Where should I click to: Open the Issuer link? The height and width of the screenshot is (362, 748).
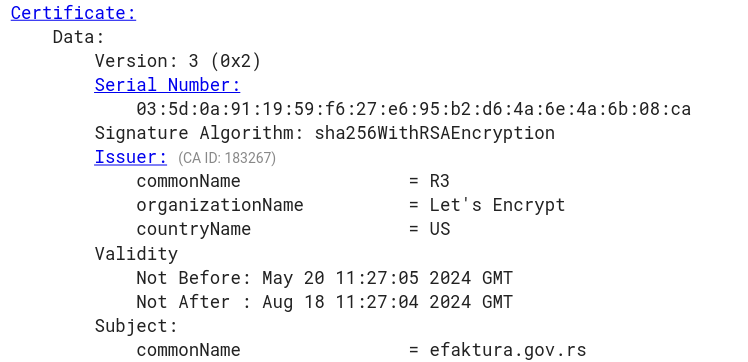tap(131, 157)
